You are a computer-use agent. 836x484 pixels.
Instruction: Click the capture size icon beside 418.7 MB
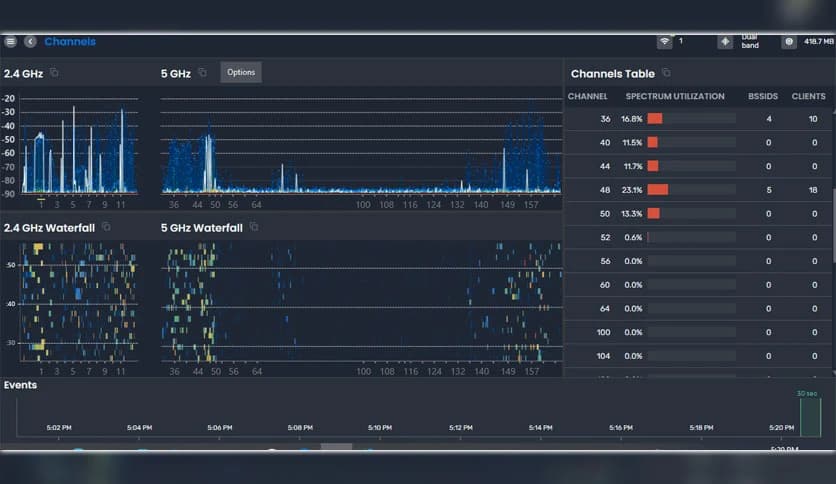pyautogui.click(x=789, y=42)
